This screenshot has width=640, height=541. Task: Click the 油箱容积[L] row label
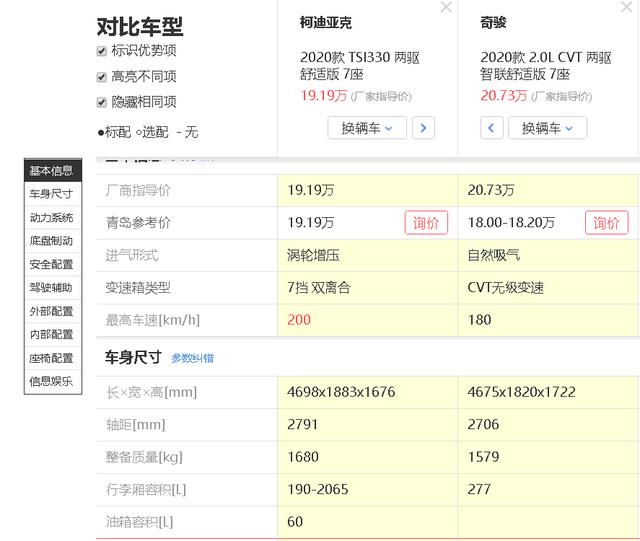click(x=140, y=521)
